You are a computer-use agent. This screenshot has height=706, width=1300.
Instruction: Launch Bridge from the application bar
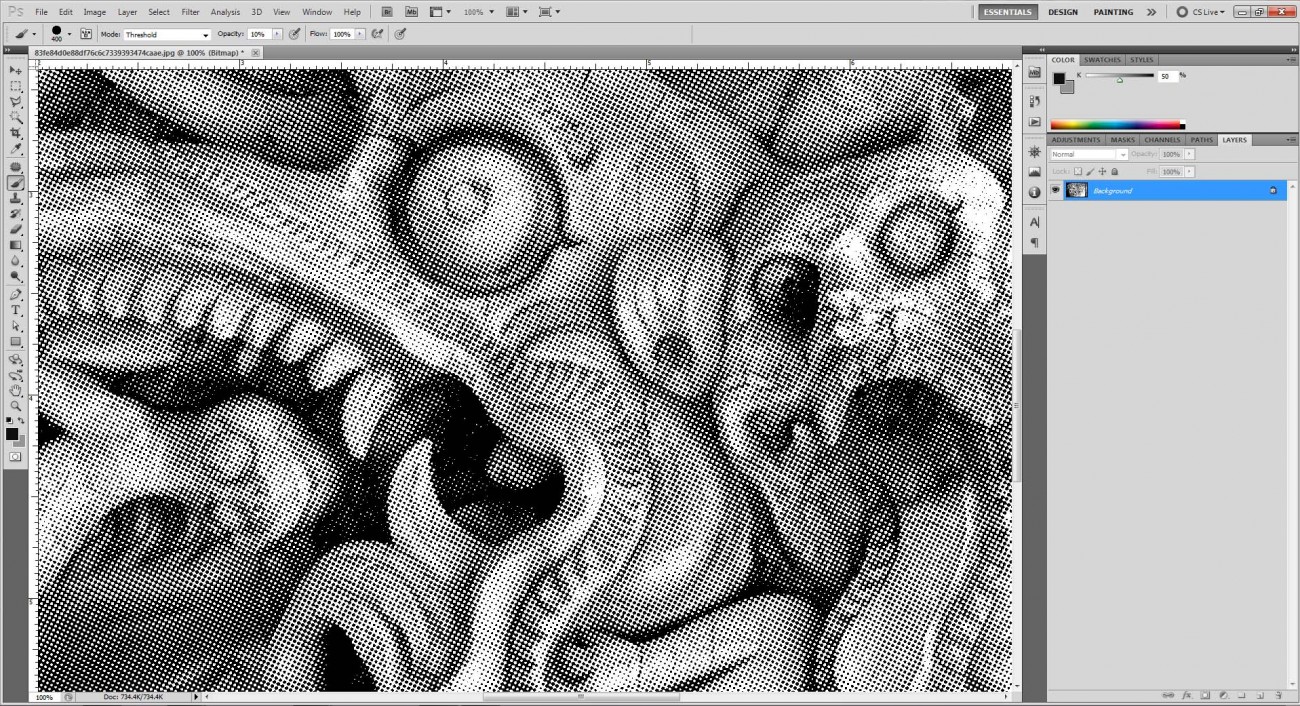coord(388,12)
